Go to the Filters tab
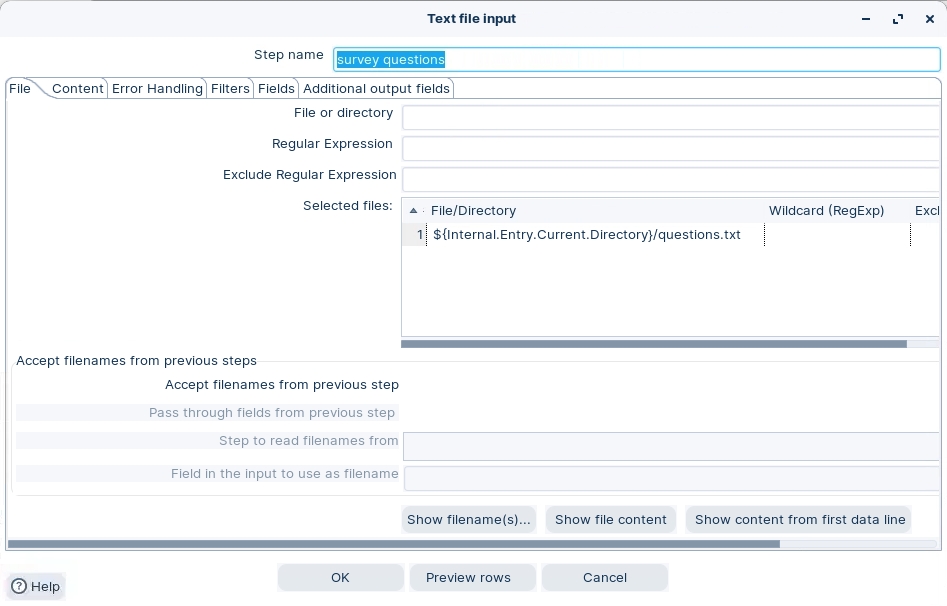This screenshot has width=947, height=606. click(230, 89)
